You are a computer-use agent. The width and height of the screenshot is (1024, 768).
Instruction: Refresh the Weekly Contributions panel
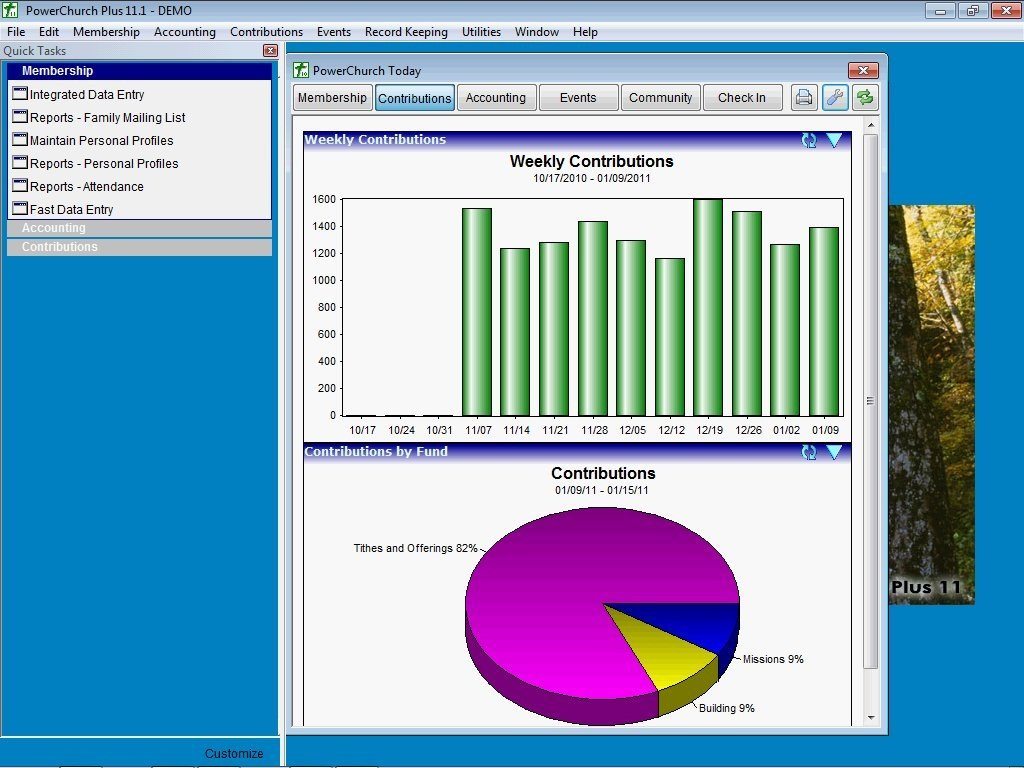809,140
